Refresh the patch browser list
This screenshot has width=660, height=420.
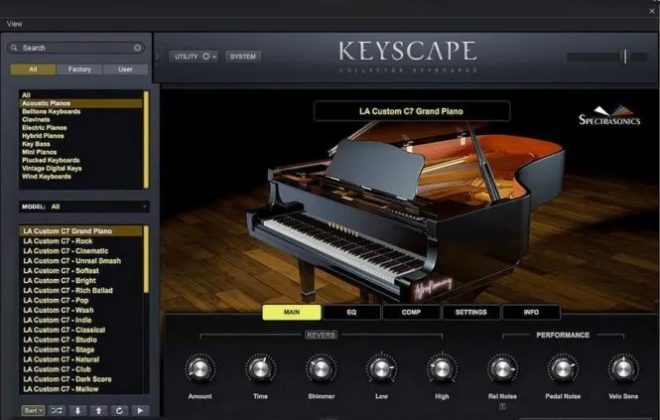click(x=119, y=410)
